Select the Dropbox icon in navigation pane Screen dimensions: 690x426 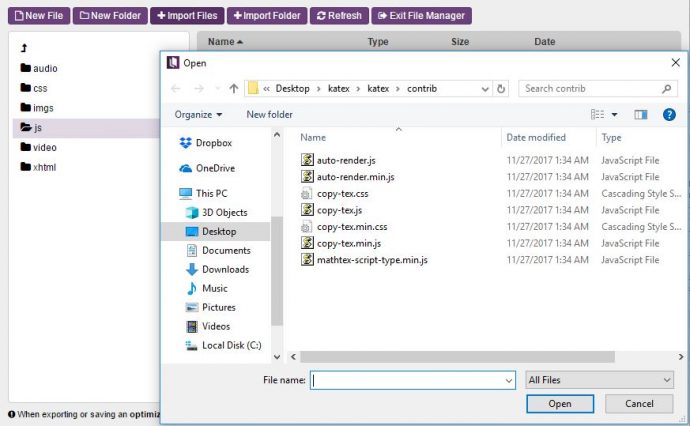[186, 143]
